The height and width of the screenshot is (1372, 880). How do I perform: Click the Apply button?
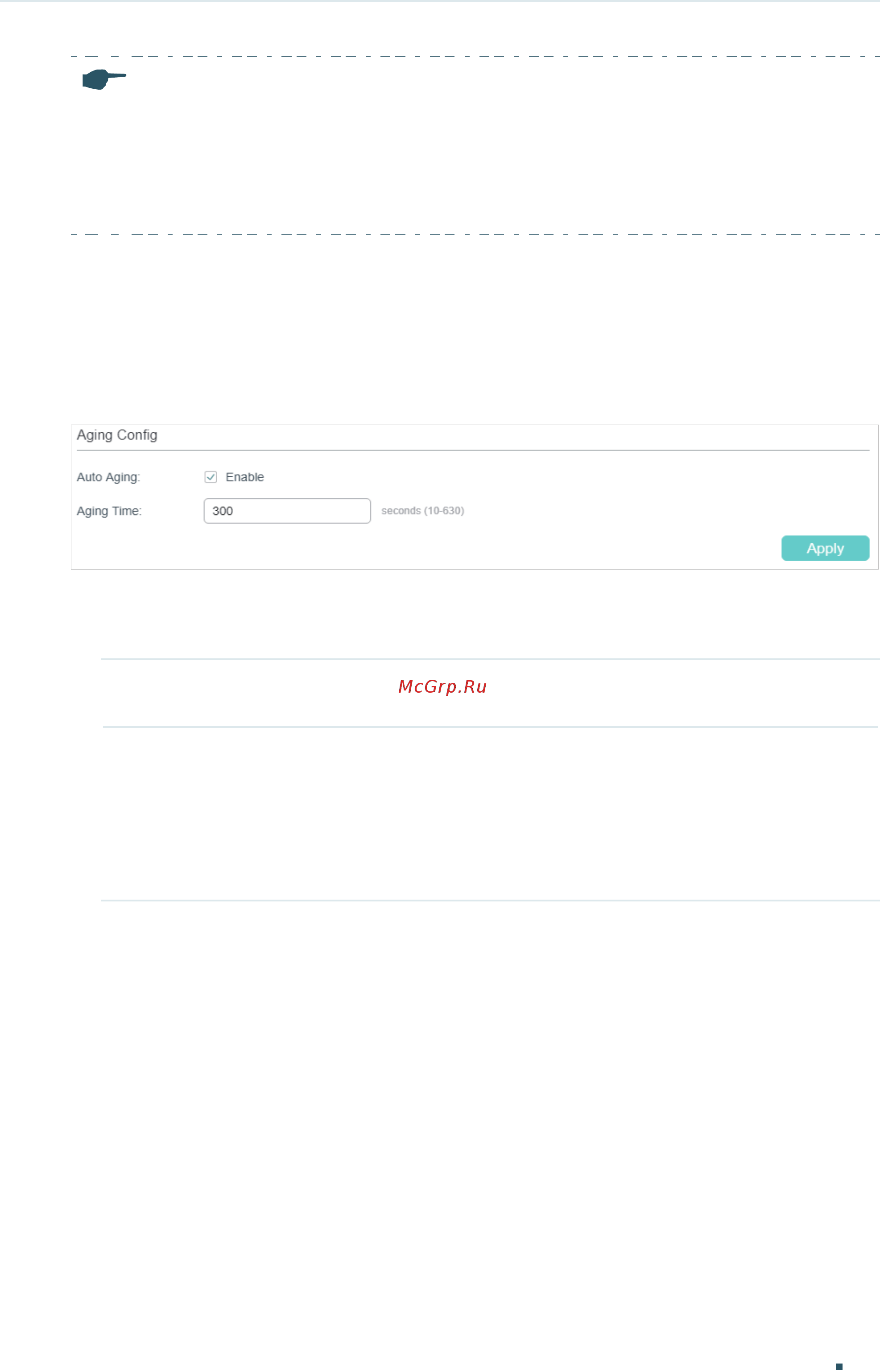(825, 549)
